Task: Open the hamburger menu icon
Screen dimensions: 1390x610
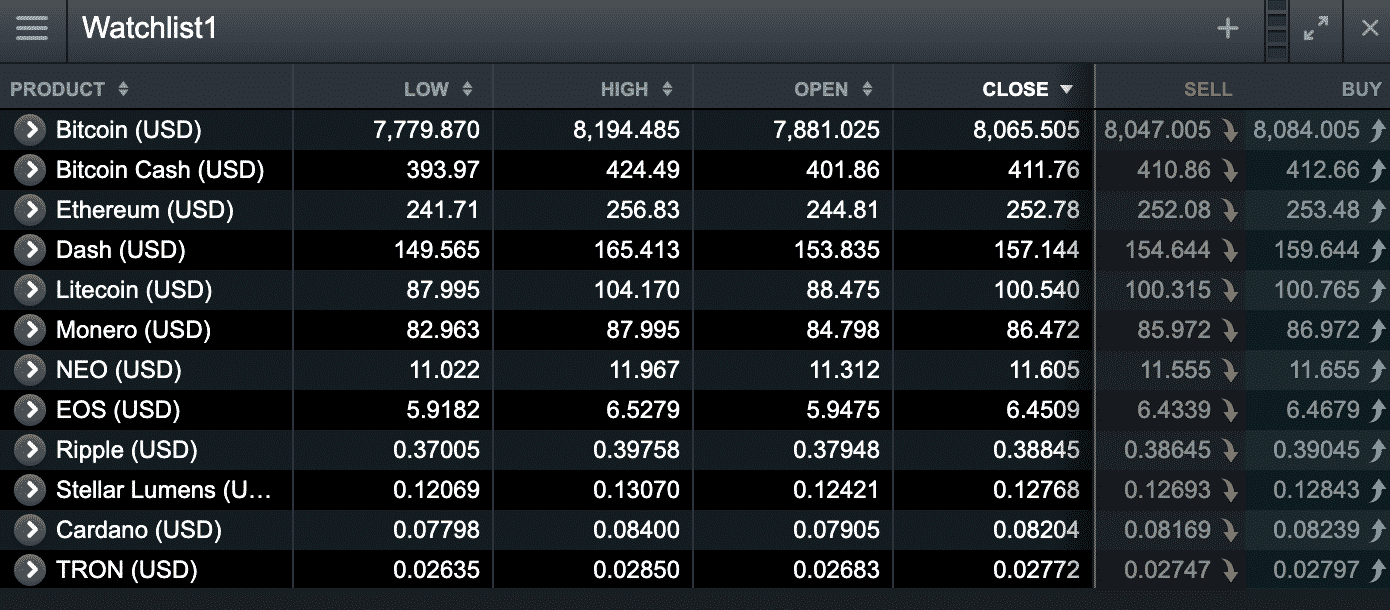Action: coord(32,28)
